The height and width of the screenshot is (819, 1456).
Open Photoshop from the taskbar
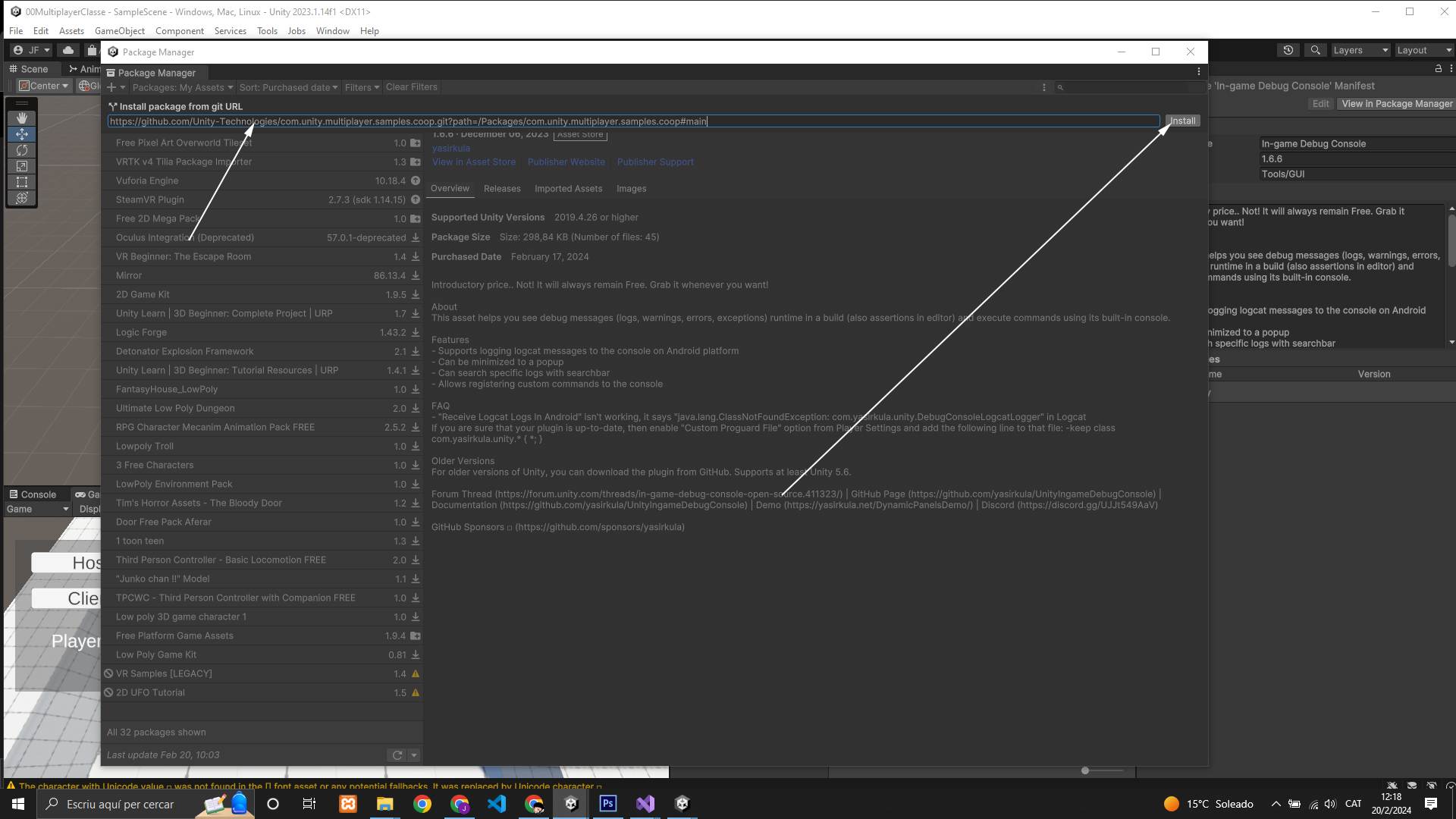[x=608, y=804]
